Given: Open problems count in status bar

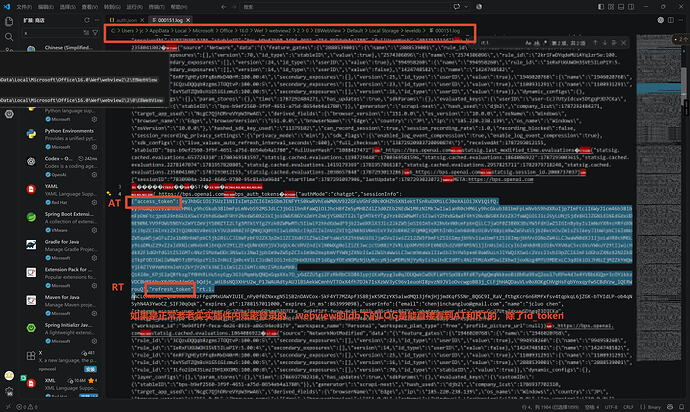Looking at the screenshot, I should tap(27, 407).
